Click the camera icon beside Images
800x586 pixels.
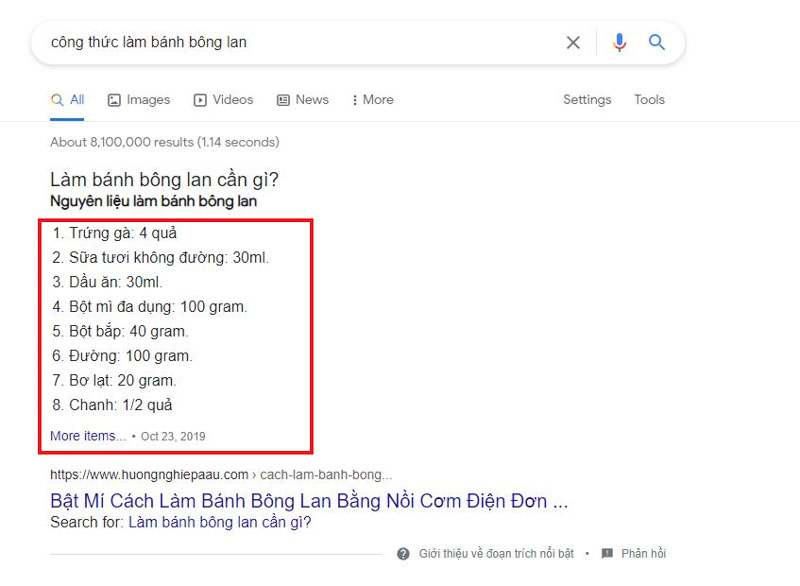(115, 99)
